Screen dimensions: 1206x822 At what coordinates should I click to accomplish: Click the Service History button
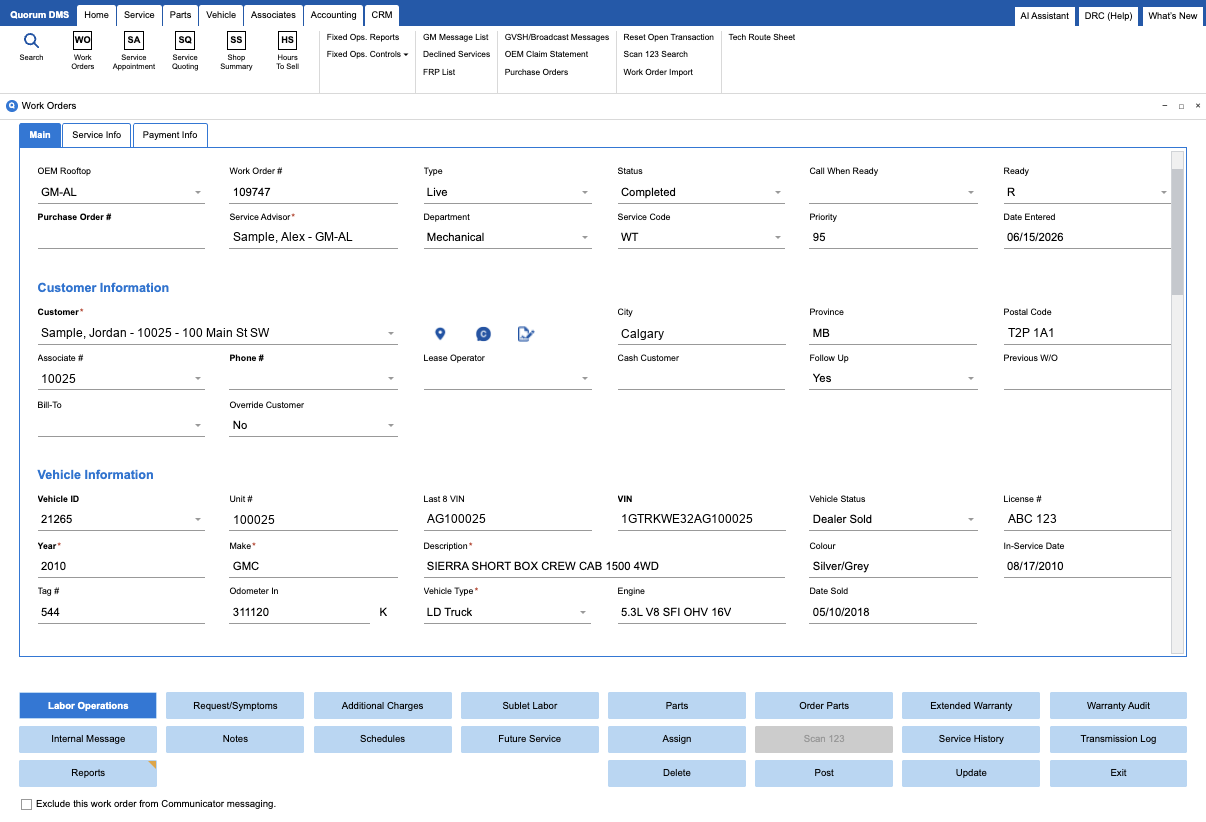(971, 739)
